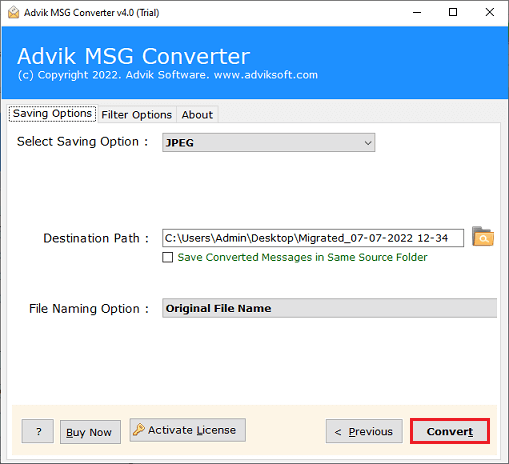509x464 pixels.
Task: Go back with the Previous button
Action: [x=364, y=431]
